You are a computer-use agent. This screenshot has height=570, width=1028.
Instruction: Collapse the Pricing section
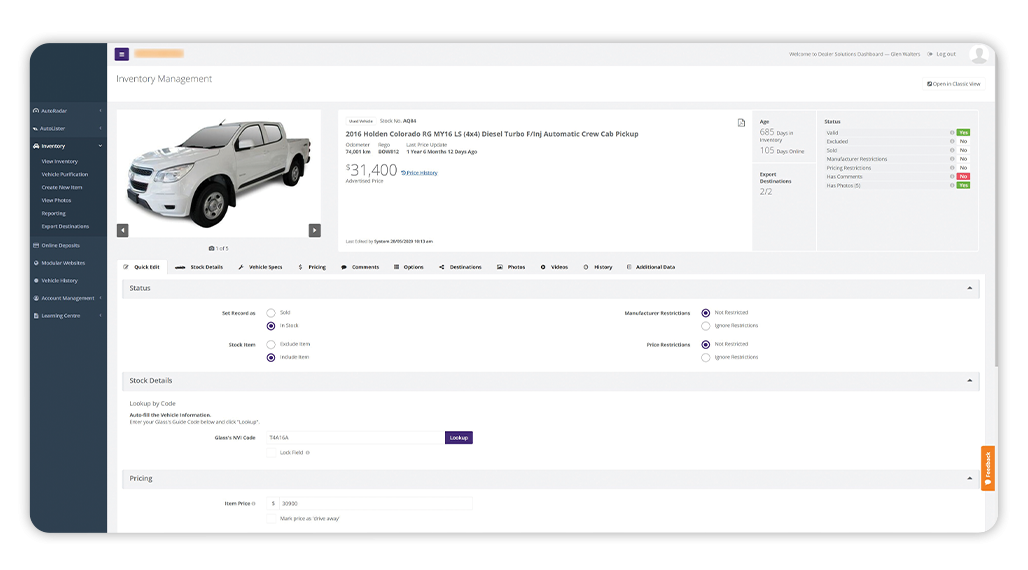(x=970, y=478)
